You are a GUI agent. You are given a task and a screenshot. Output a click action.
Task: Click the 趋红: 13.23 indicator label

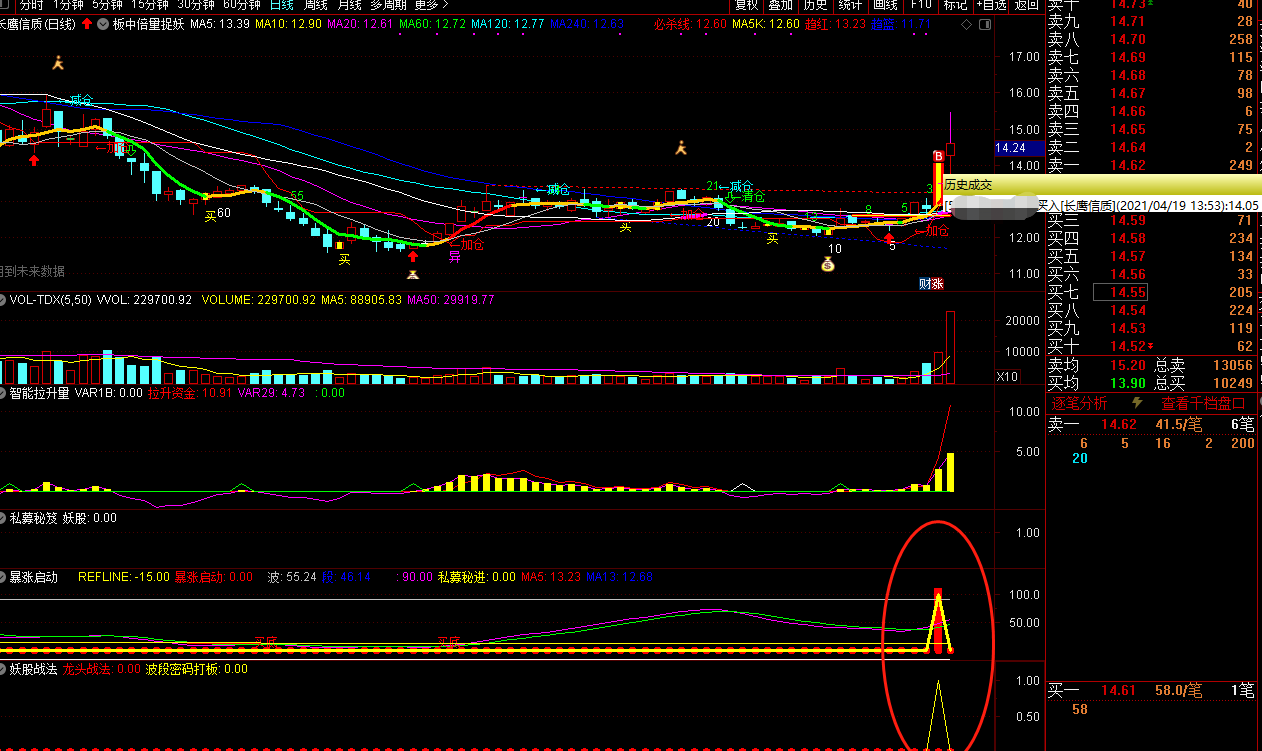point(836,24)
